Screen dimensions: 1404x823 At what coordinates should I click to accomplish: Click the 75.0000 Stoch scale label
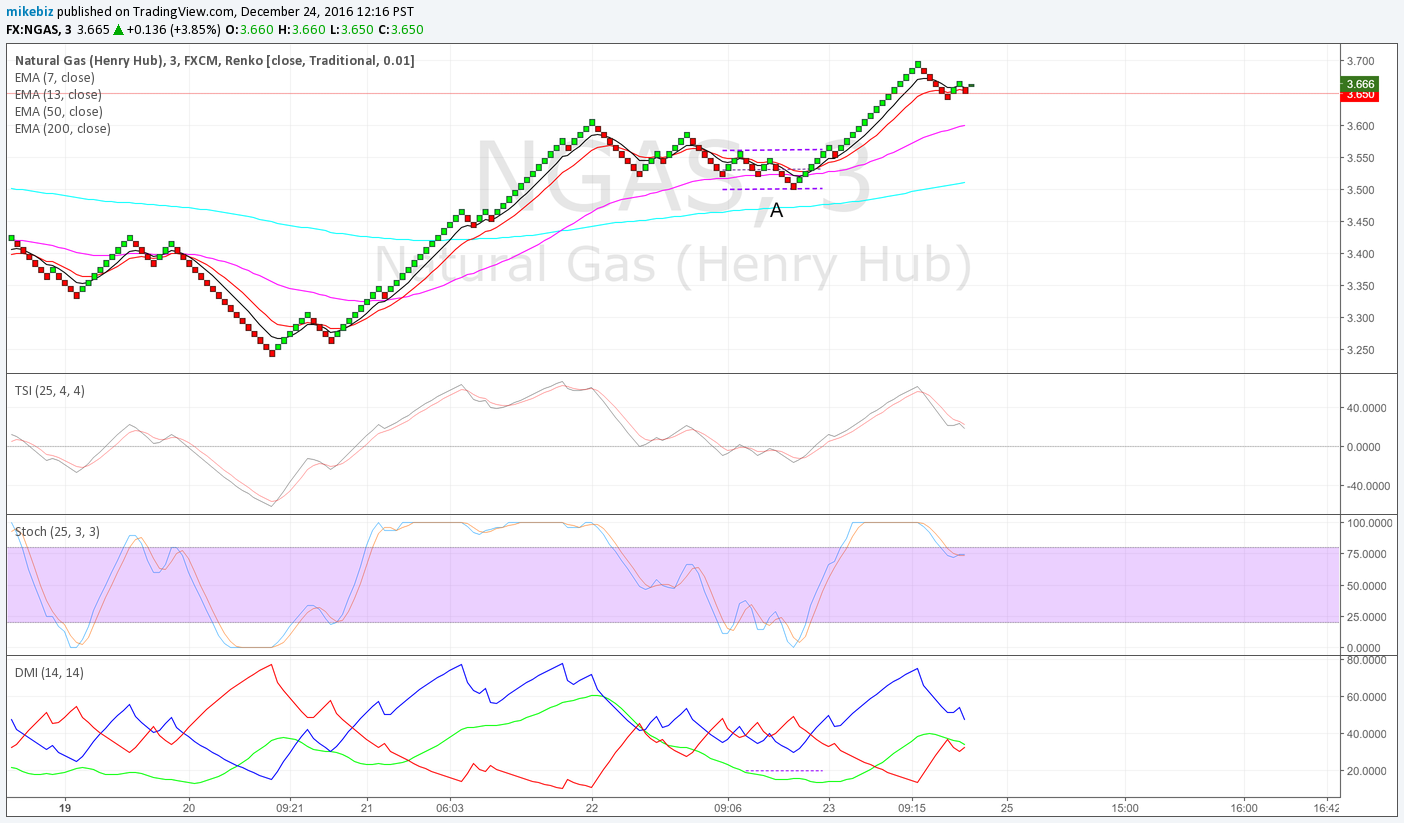[x=1368, y=554]
